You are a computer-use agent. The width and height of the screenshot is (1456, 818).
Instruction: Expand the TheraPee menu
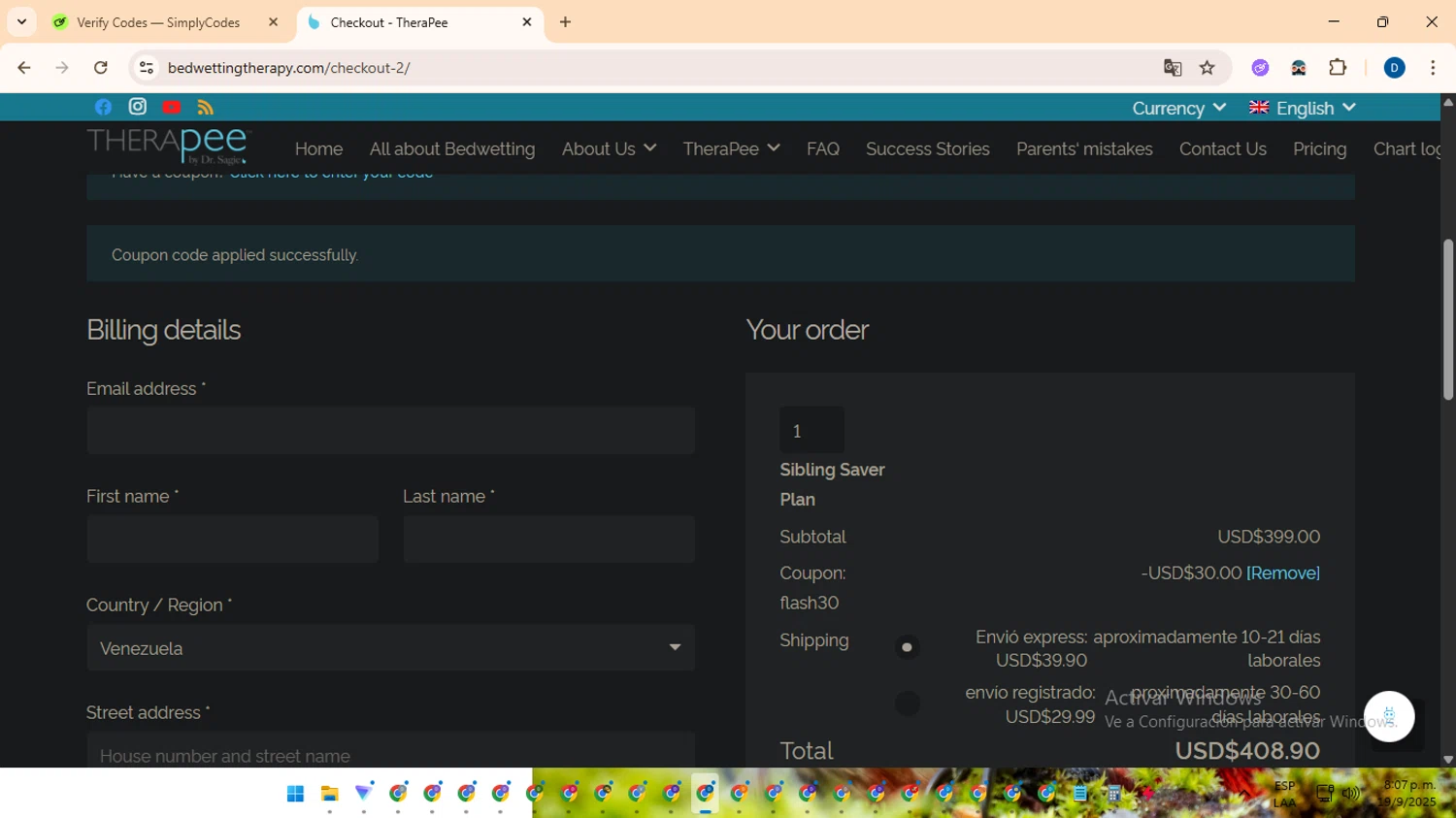click(731, 148)
